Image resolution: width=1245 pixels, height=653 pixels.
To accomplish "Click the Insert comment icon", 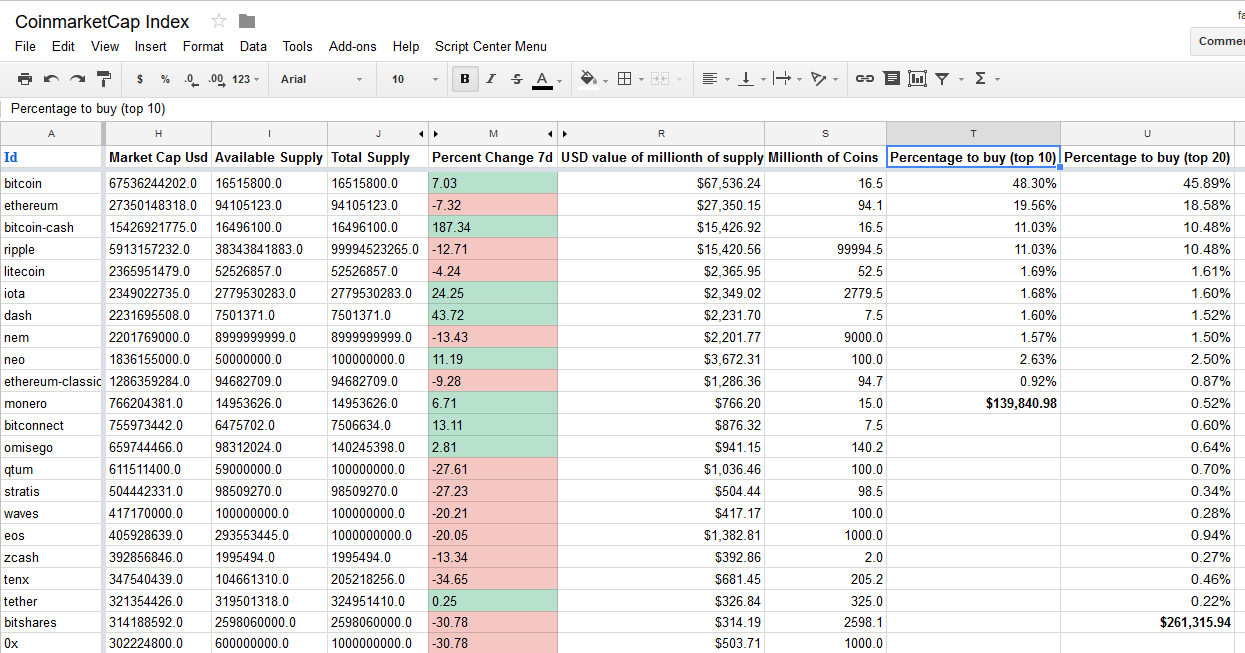I will (892, 79).
